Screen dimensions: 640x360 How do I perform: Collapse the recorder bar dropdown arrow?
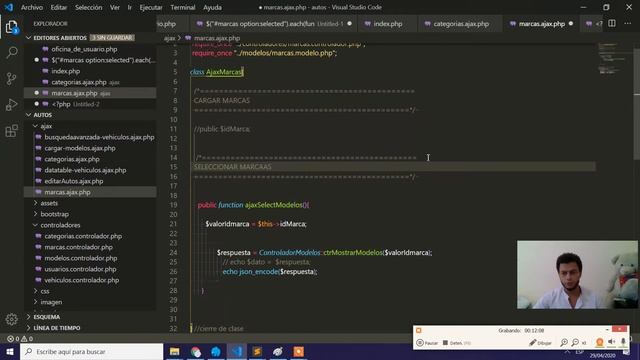click(x=607, y=330)
